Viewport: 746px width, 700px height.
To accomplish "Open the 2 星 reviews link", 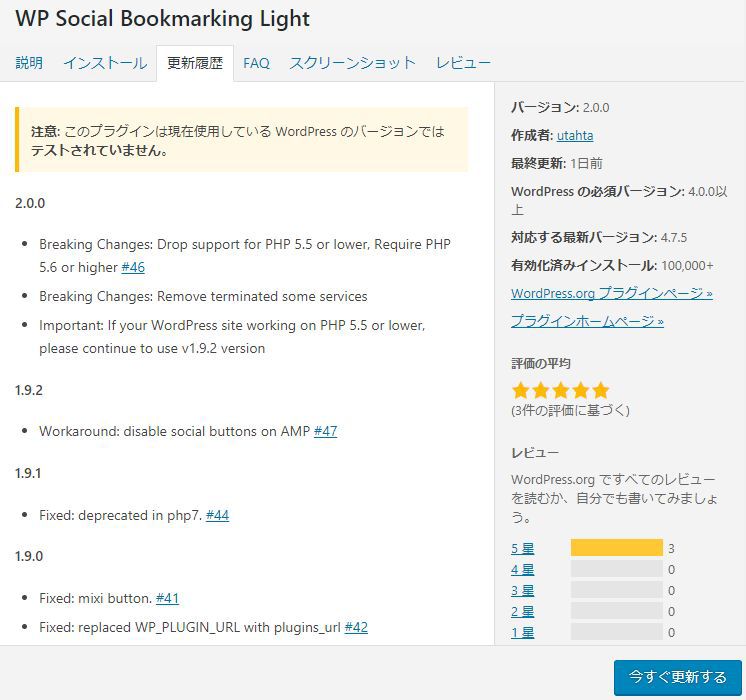I will click(x=522, y=611).
